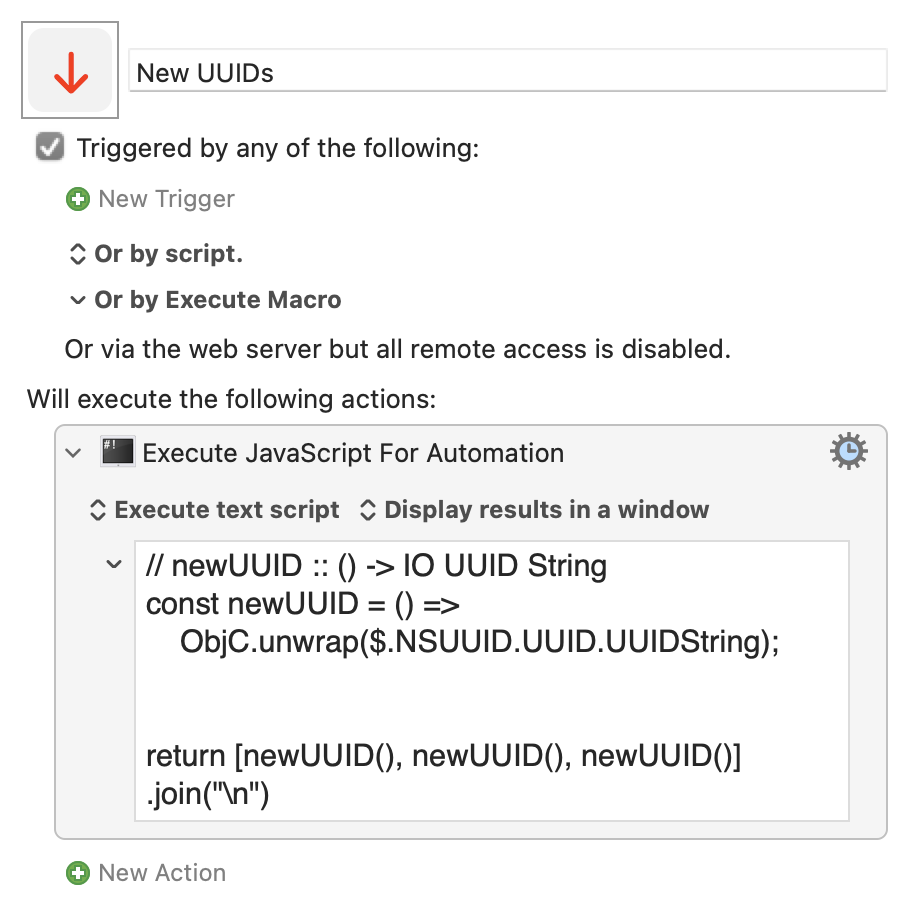Click the green plus next to New Action
This screenshot has height=906, width=908.
point(78,873)
